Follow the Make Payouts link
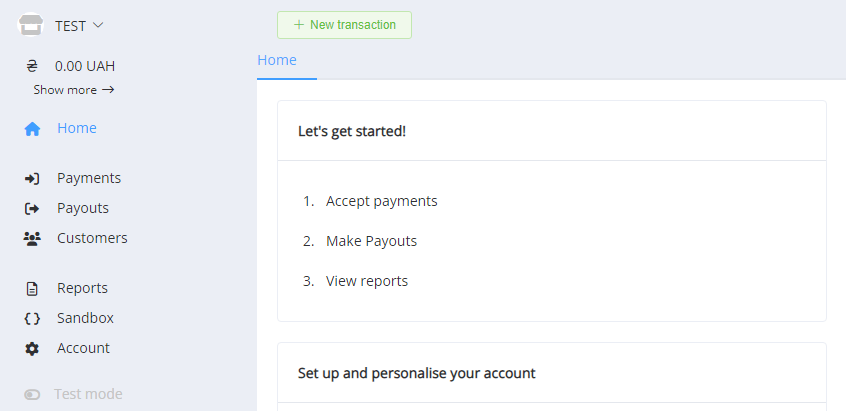The image size is (846, 411). [371, 241]
